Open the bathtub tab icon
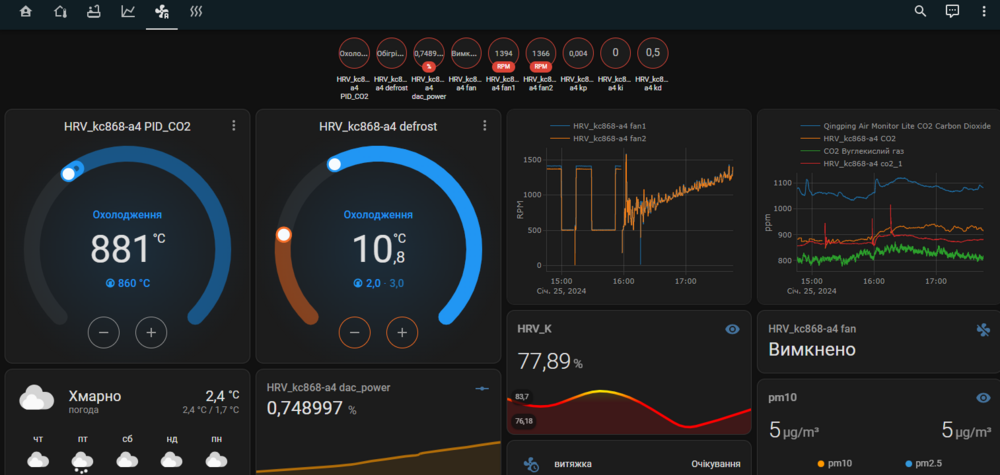The image size is (1000, 475). point(94,11)
